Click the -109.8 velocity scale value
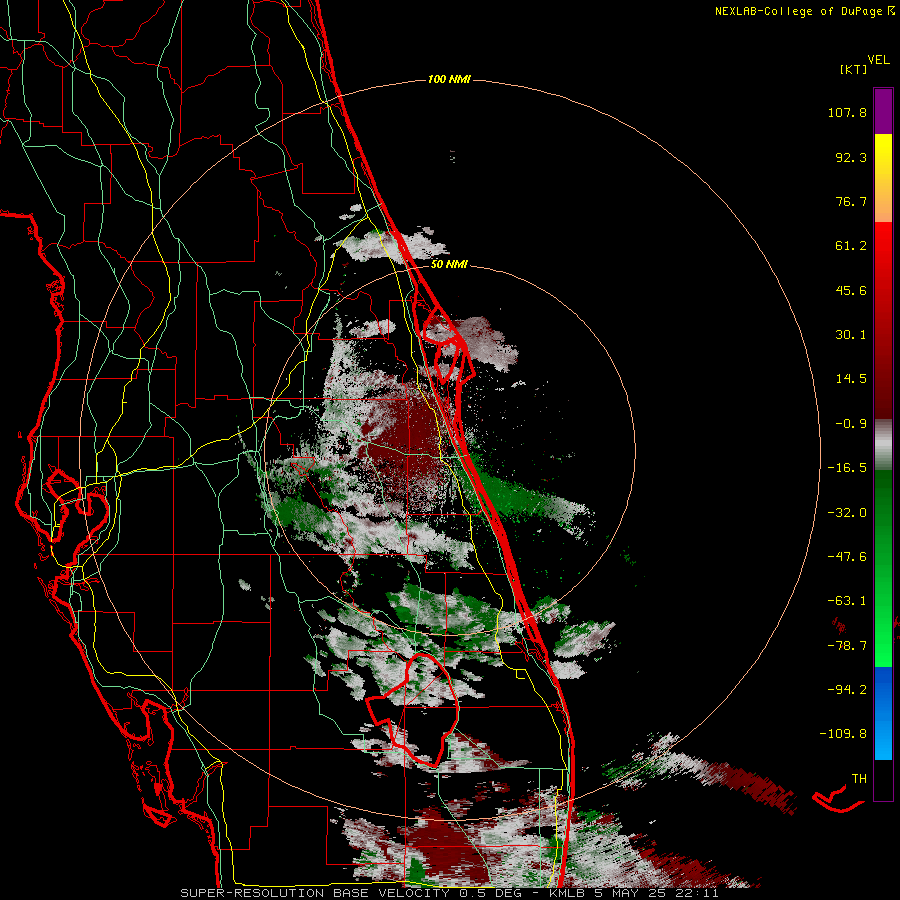This screenshot has width=900, height=900. coord(843,734)
